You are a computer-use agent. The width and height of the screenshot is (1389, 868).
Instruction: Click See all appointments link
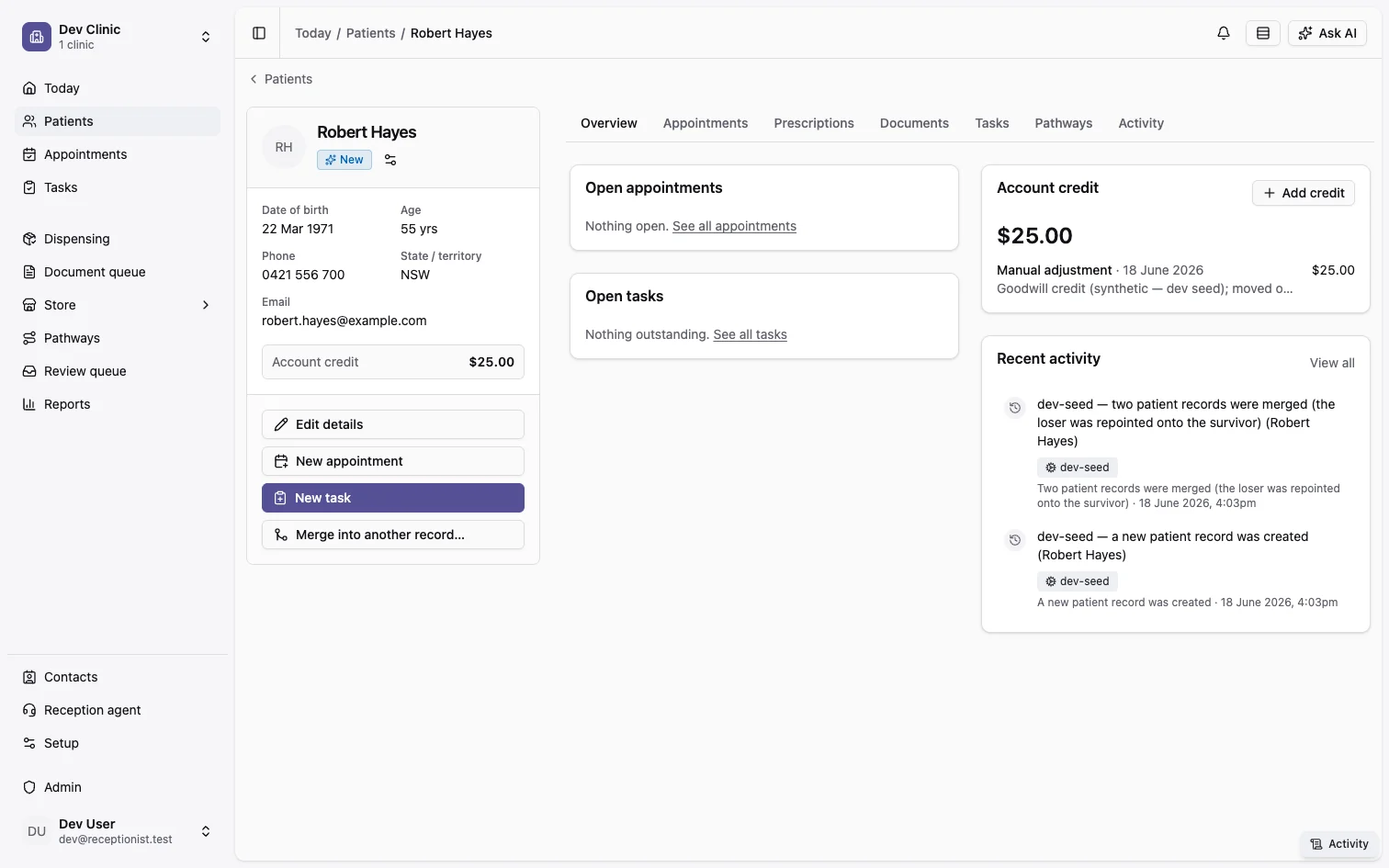click(x=734, y=226)
